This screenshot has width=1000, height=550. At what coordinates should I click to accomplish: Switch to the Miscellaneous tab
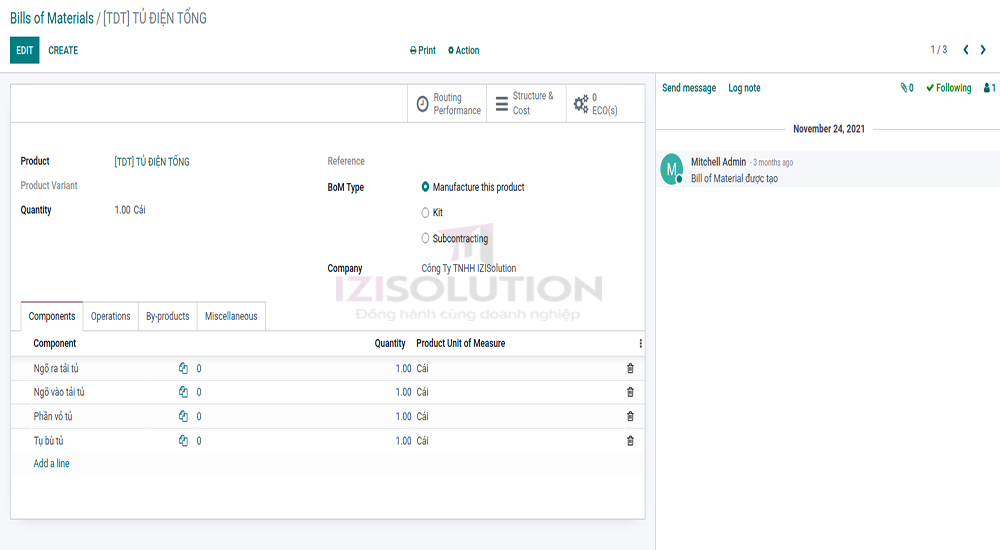[x=231, y=316]
